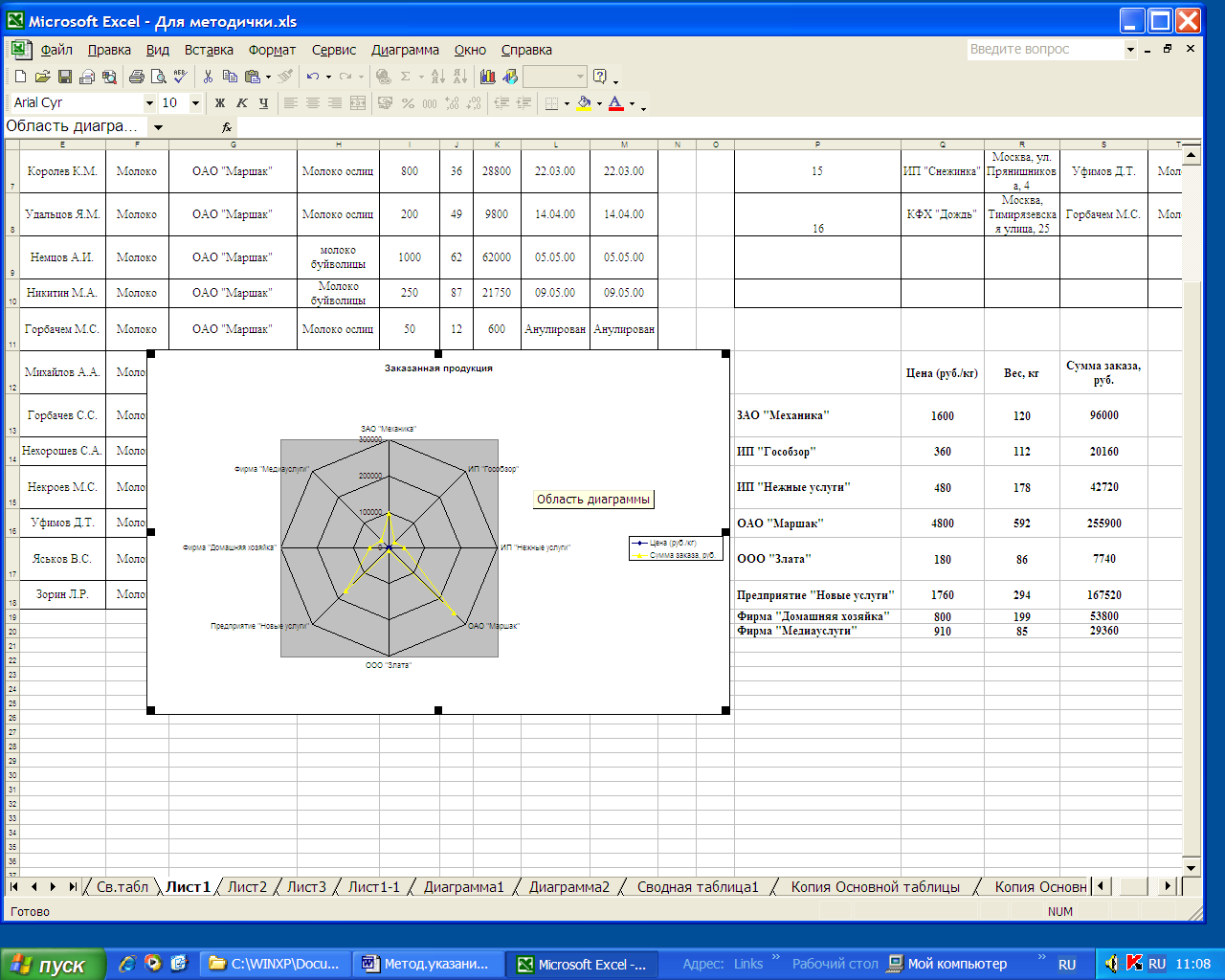The width and height of the screenshot is (1225, 980).
Task: Click the Undo arrow icon
Action: coord(313,77)
